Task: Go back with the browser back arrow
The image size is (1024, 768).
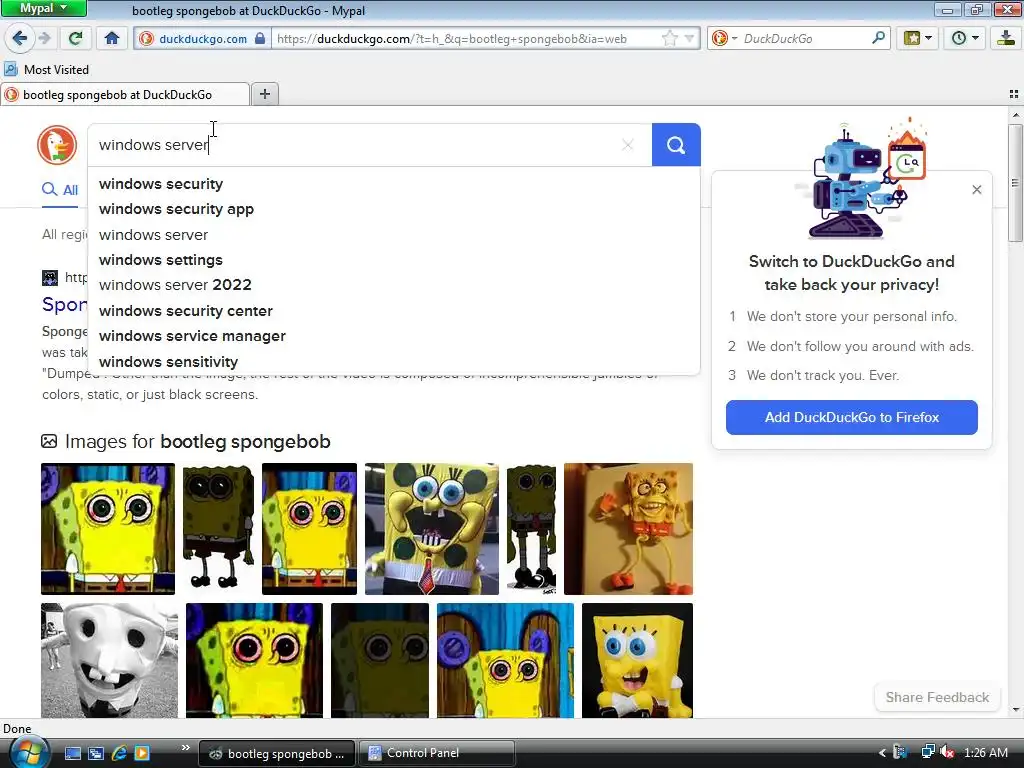Action: pos(20,38)
